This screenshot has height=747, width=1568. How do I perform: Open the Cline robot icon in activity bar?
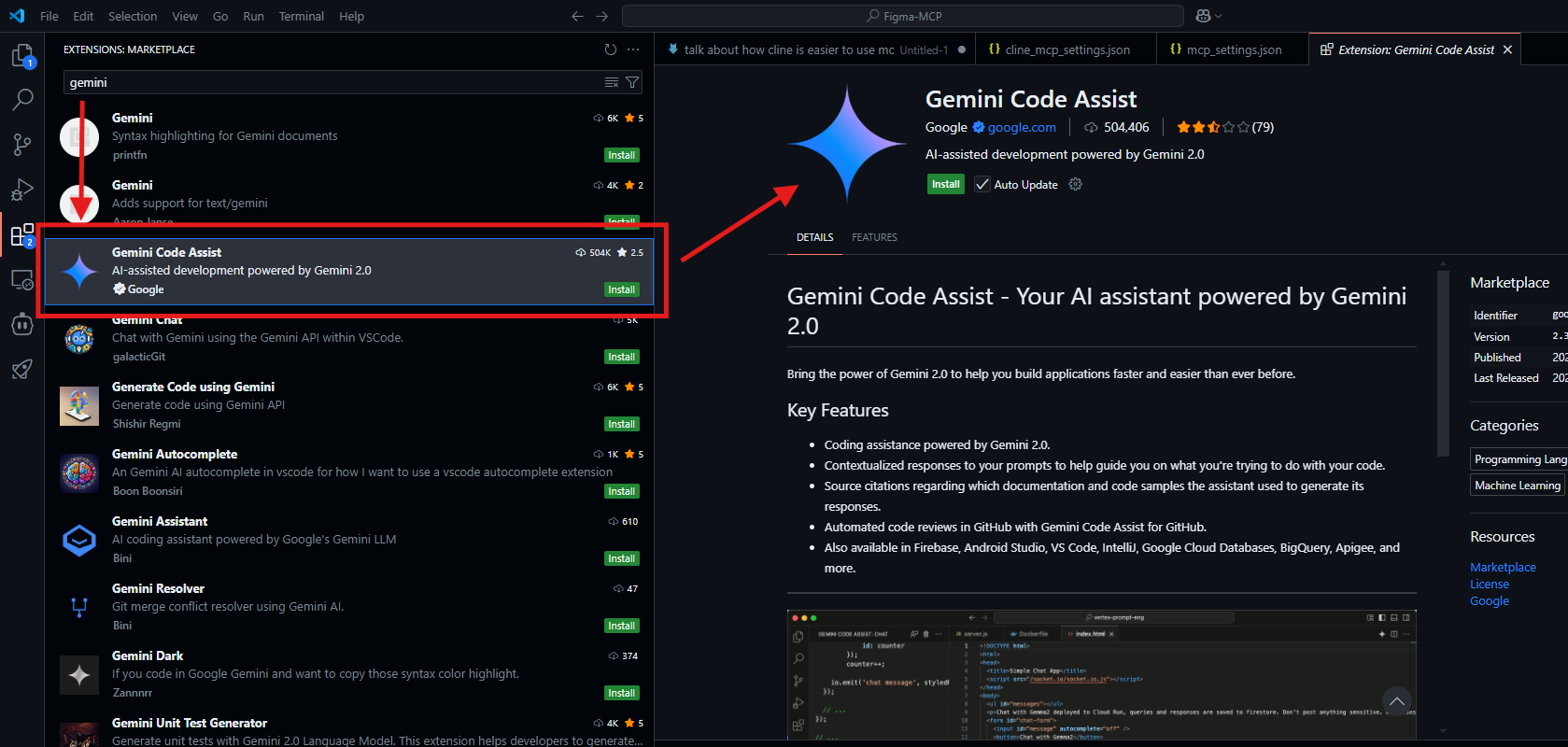coord(22,324)
